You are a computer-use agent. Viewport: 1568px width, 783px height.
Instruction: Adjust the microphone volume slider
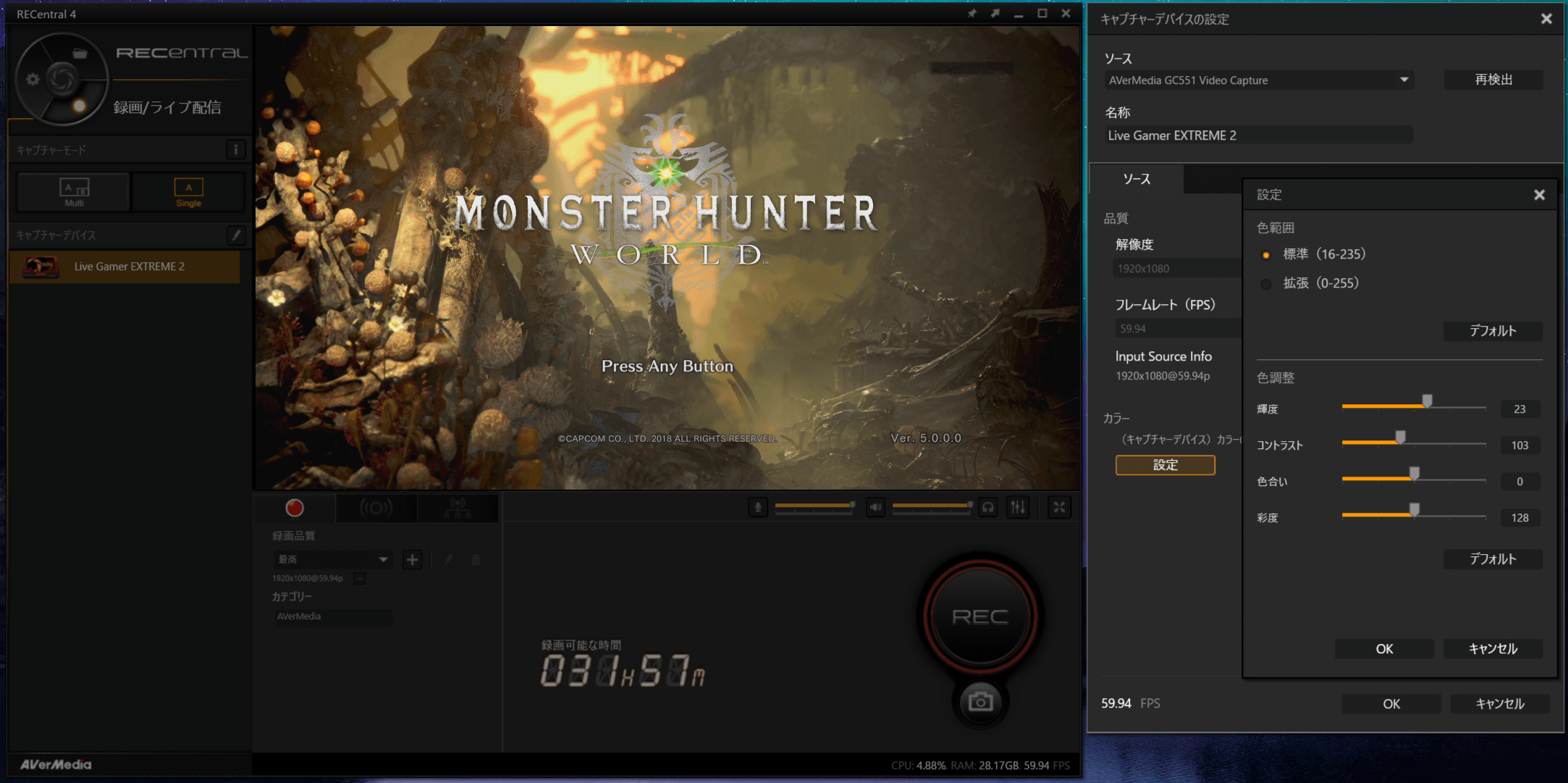pyautogui.click(x=815, y=506)
